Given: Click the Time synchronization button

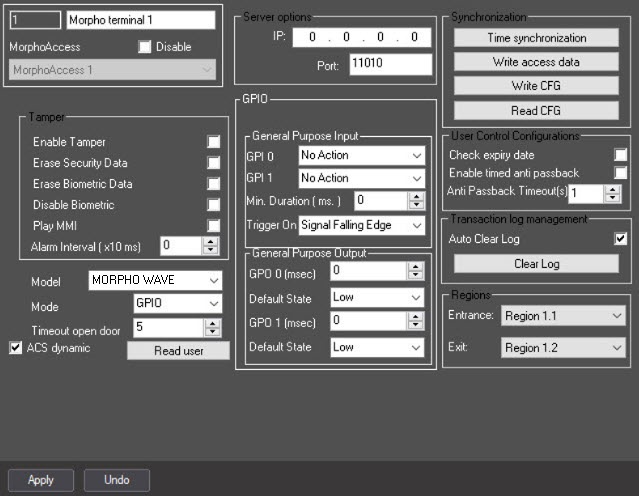Looking at the screenshot, I should pos(537,38).
